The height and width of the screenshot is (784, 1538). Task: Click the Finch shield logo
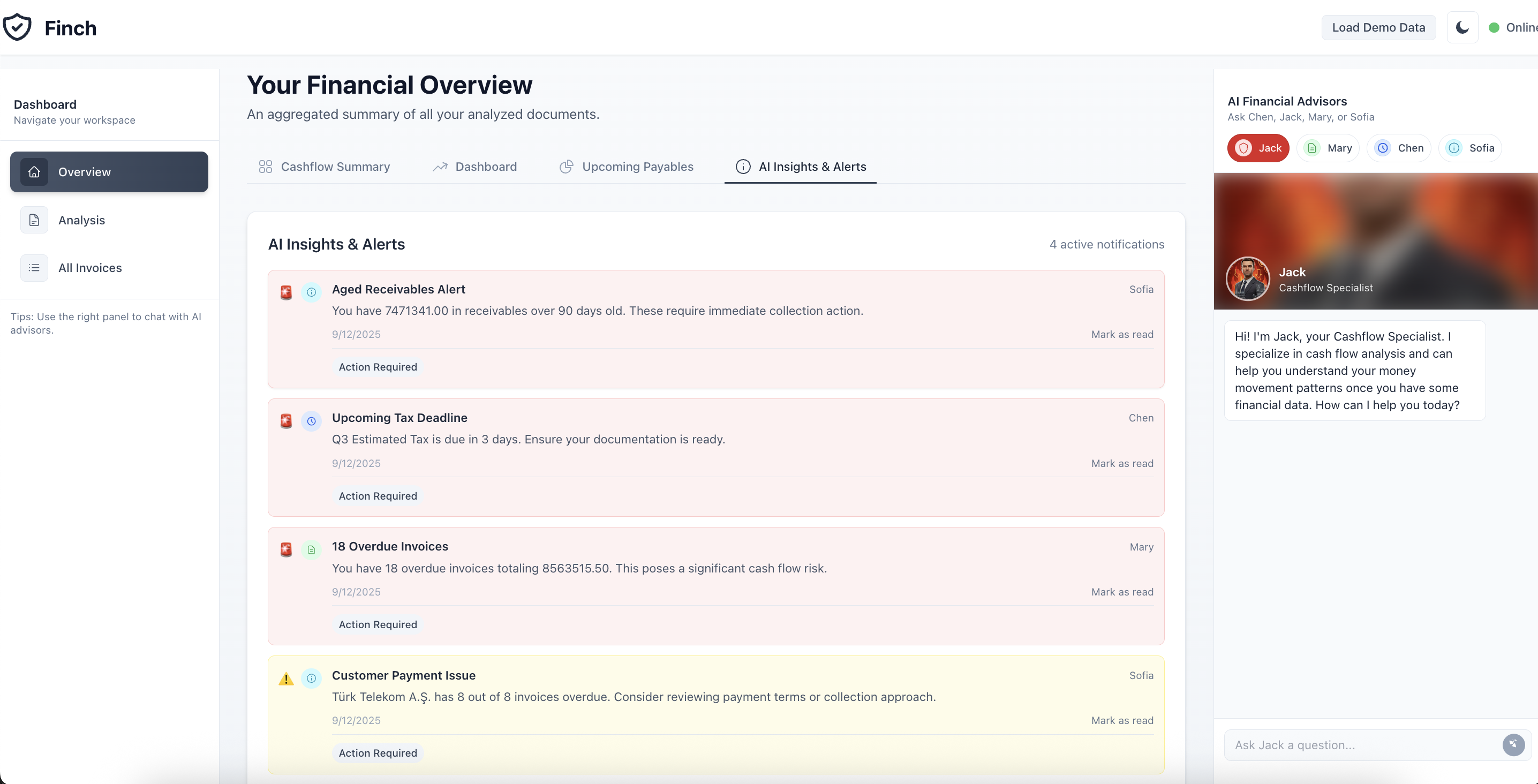pos(17,27)
